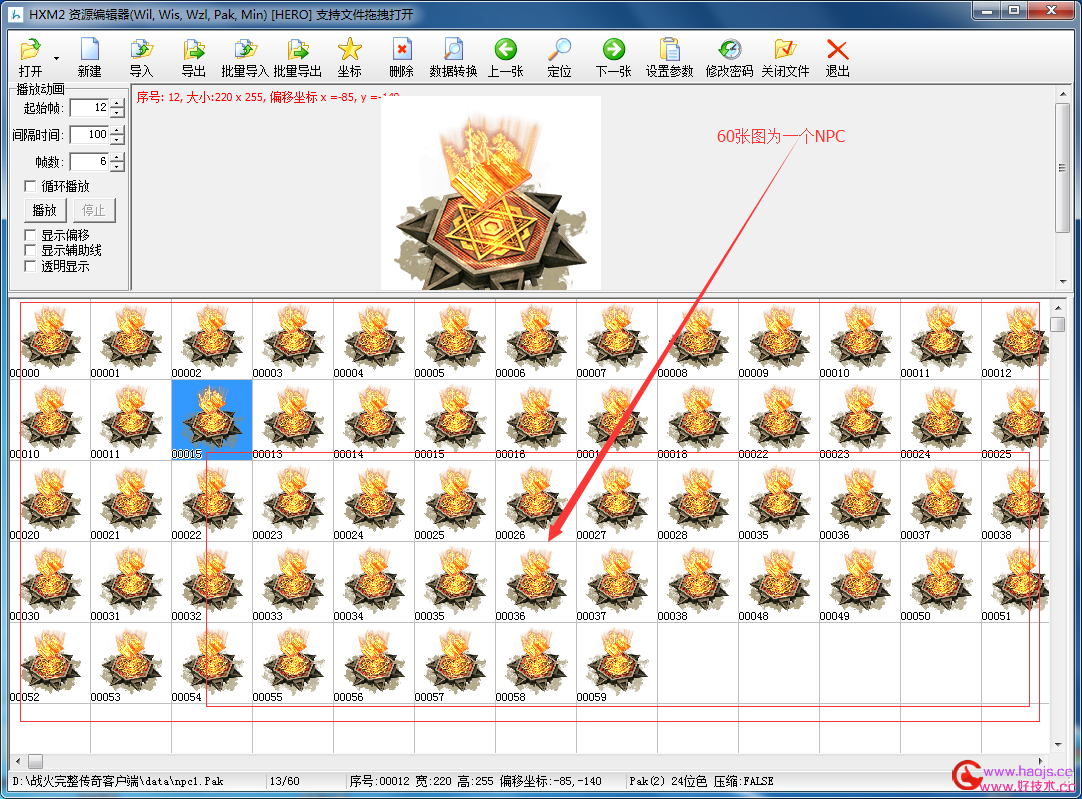This screenshot has height=799, width=1082.
Task: Click the 坐标 star icon
Action: point(349,50)
